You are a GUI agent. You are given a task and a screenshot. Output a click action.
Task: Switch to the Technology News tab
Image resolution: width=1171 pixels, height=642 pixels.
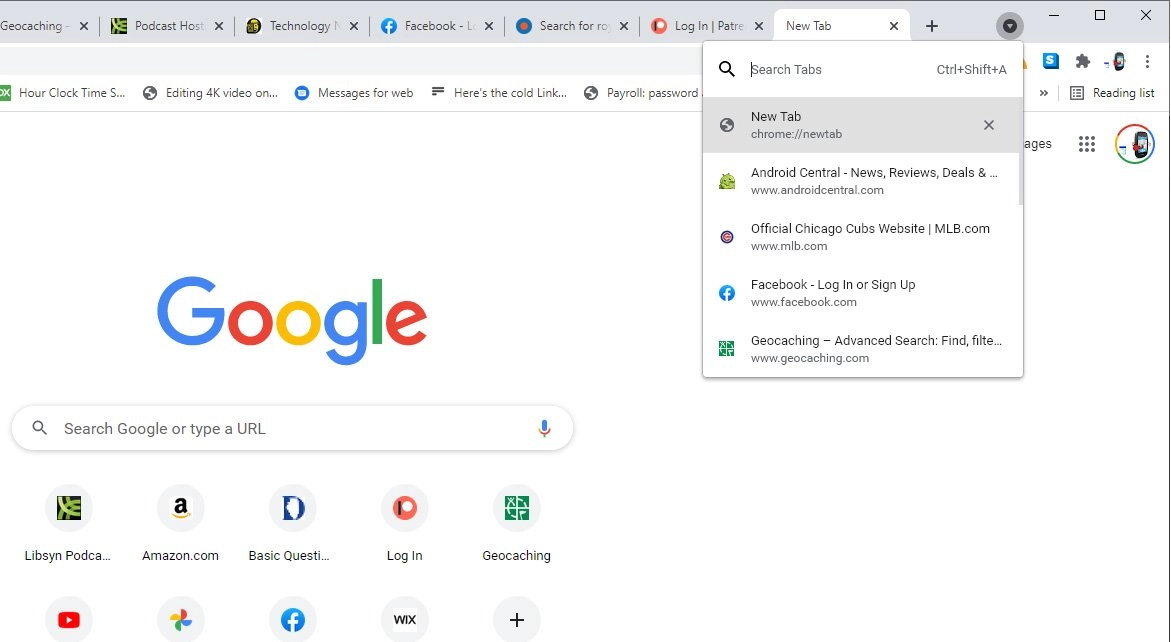point(300,26)
